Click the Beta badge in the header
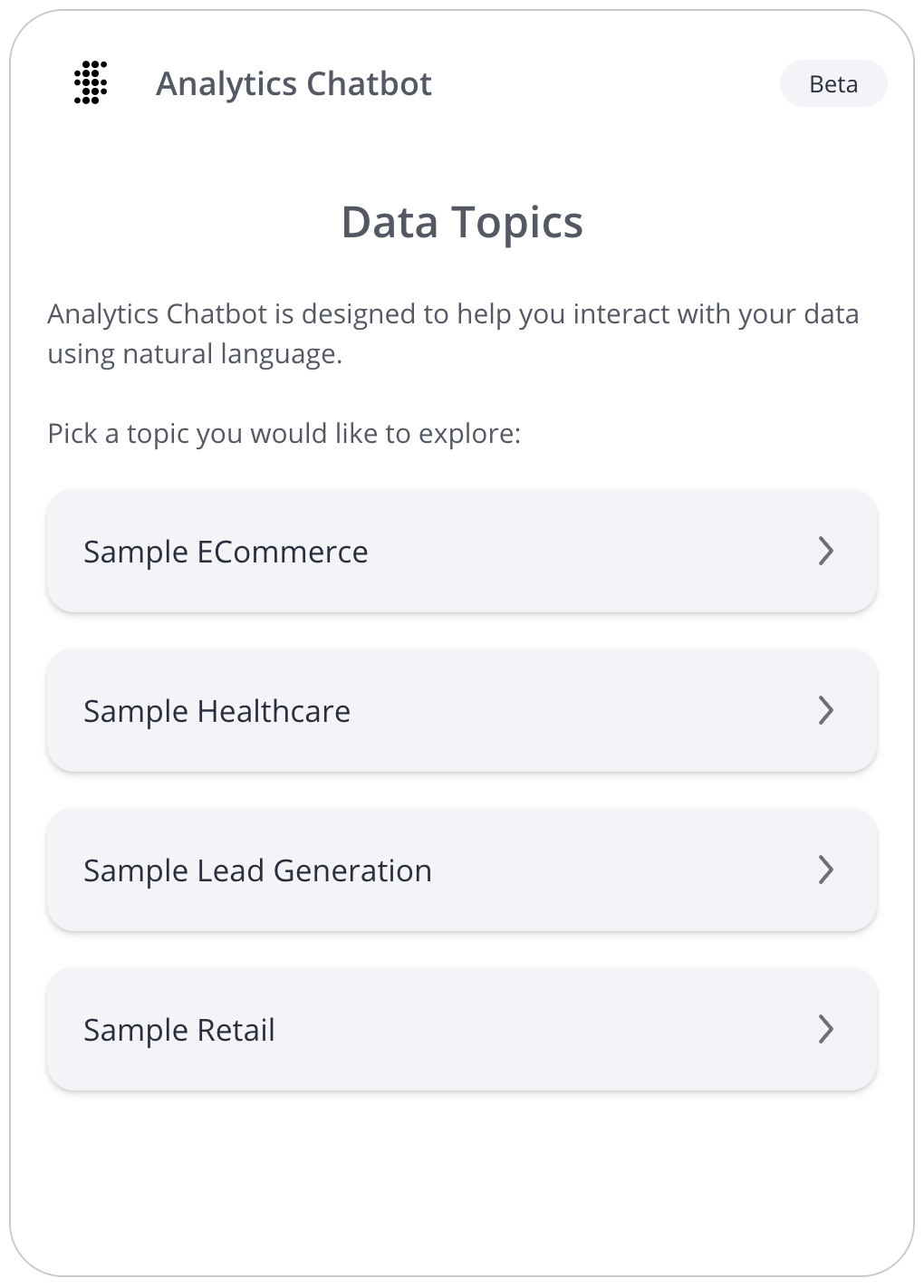The image size is (924, 1288). pos(833,83)
